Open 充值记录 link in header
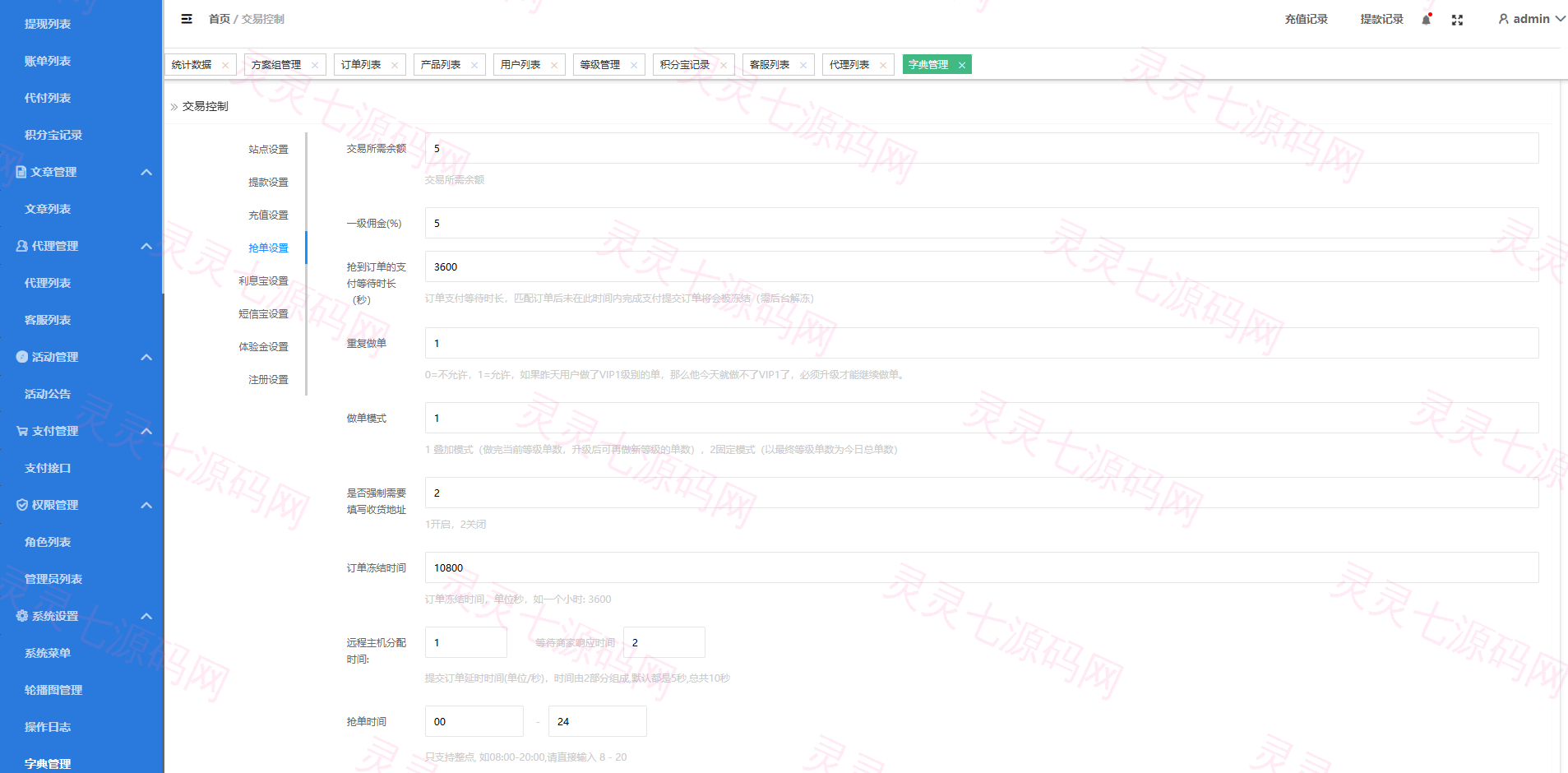This screenshot has height=773, width=1568. (x=1307, y=19)
